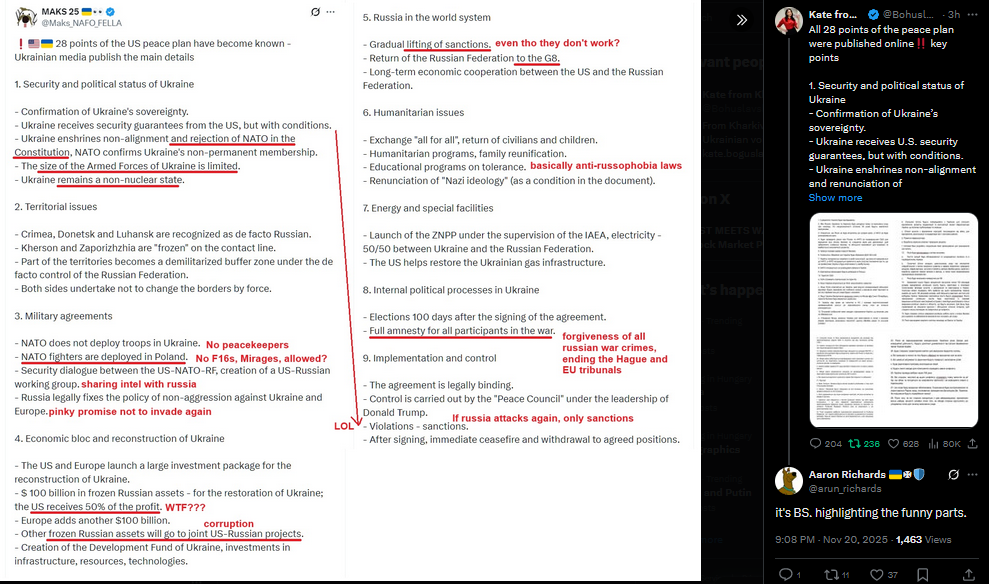989x584 pixels.
Task: Bookmark Aaron Richards' post
Action: (x=922, y=575)
